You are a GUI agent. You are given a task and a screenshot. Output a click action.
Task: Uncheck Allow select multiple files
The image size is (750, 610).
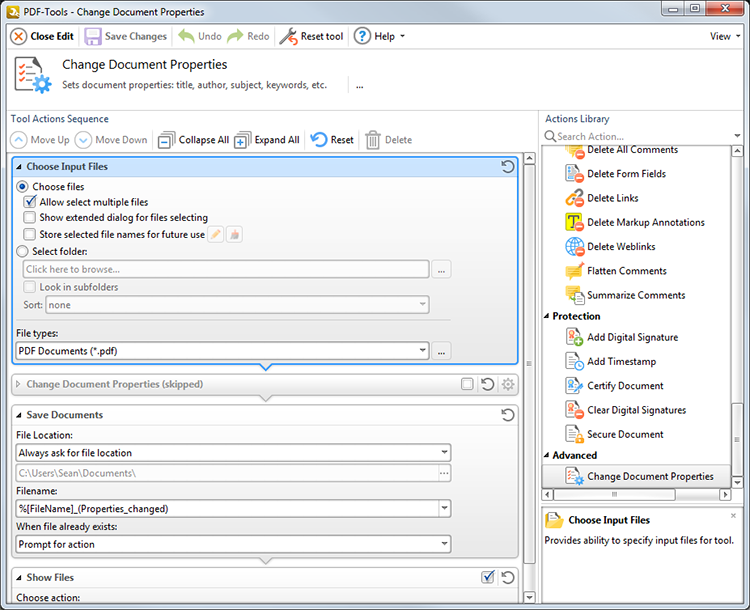30,202
